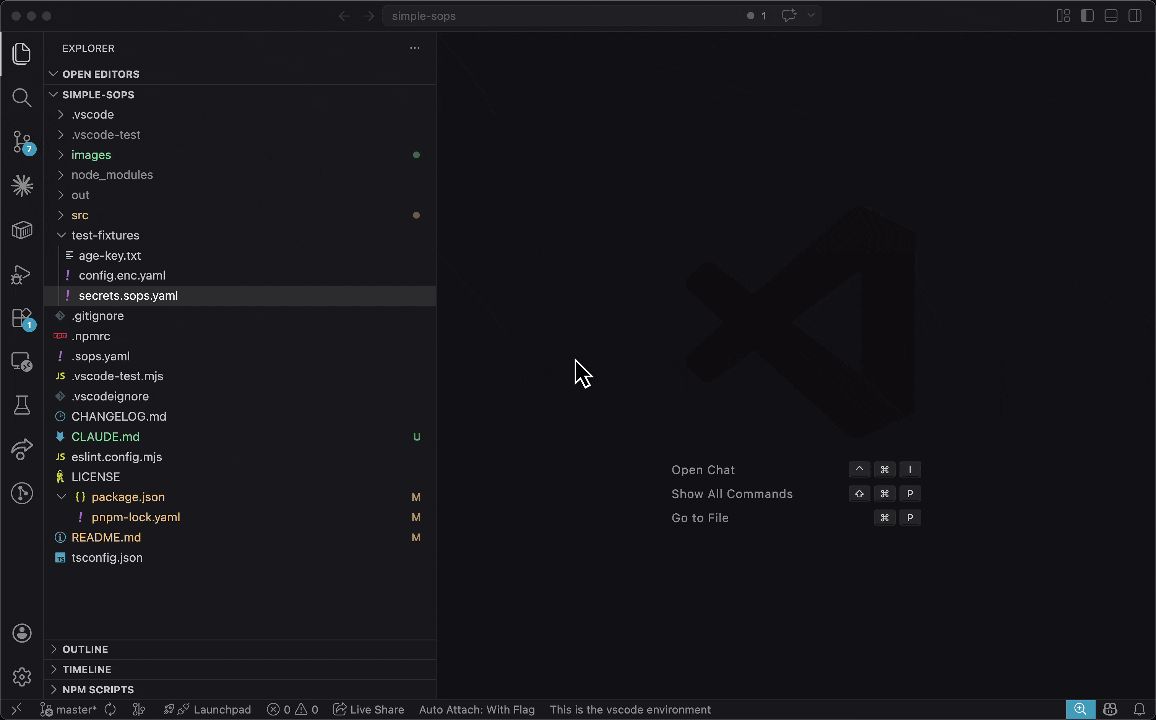This screenshot has width=1156, height=720.
Task: Open the chat icon in title bar
Action: pos(789,15)
